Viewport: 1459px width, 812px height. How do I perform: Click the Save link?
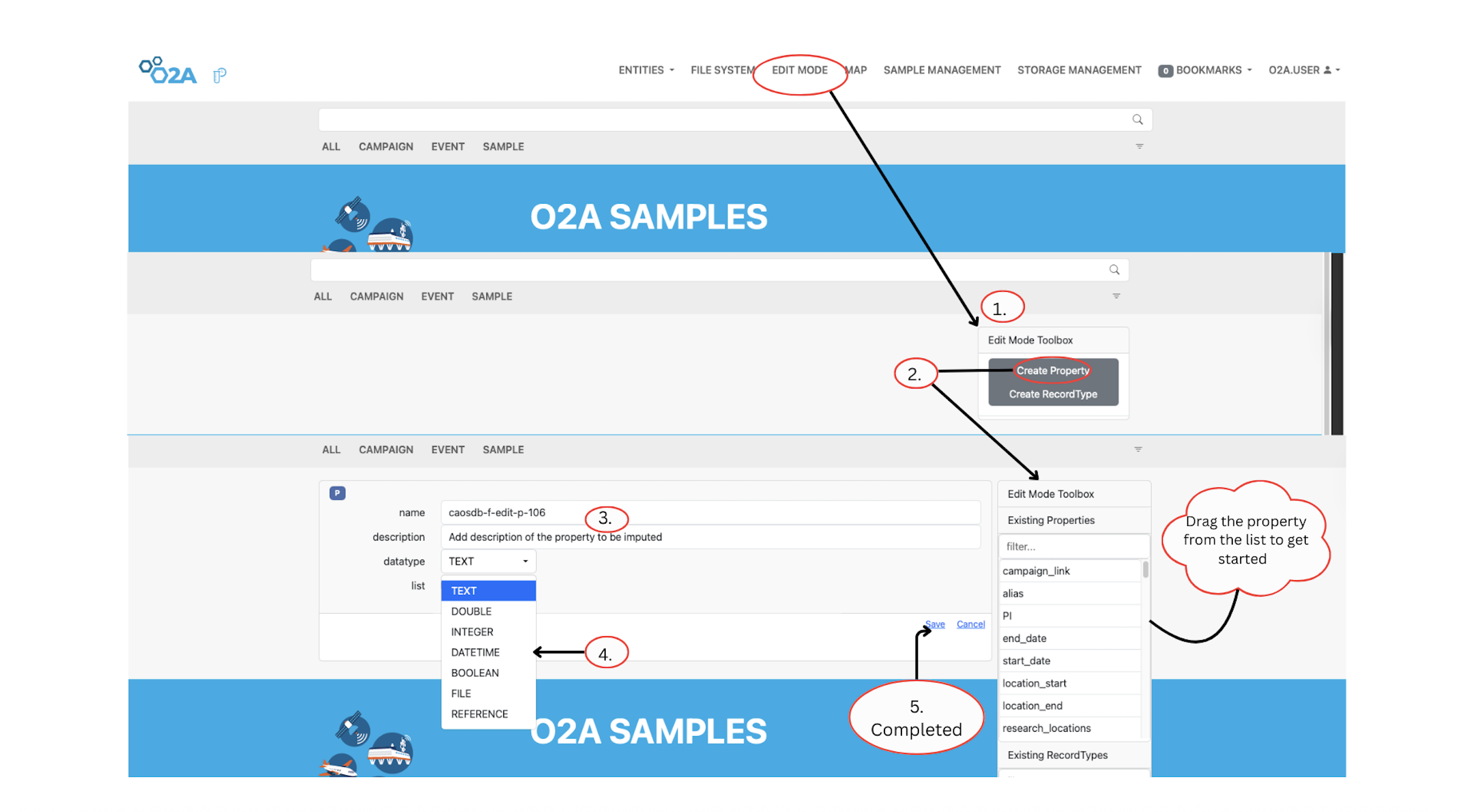935,624
